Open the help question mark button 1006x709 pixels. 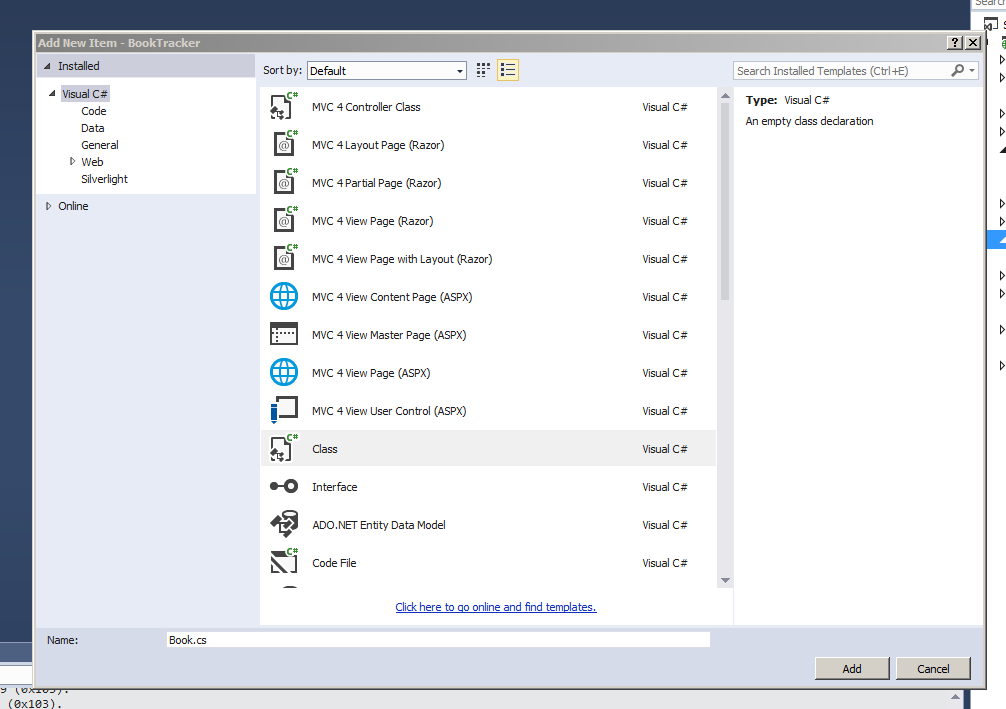(955, 42)
